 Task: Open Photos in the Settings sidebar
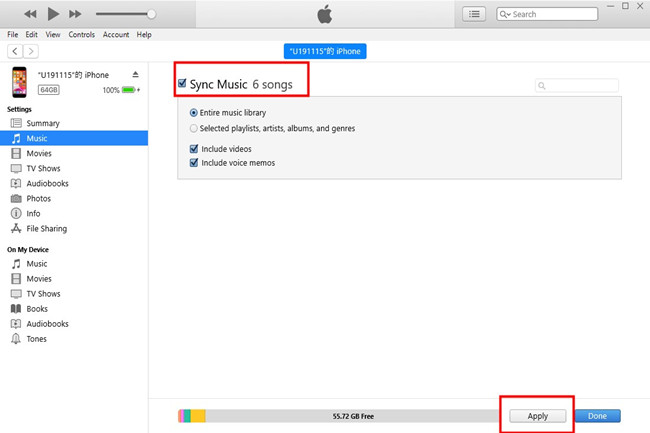click(74, 198)
